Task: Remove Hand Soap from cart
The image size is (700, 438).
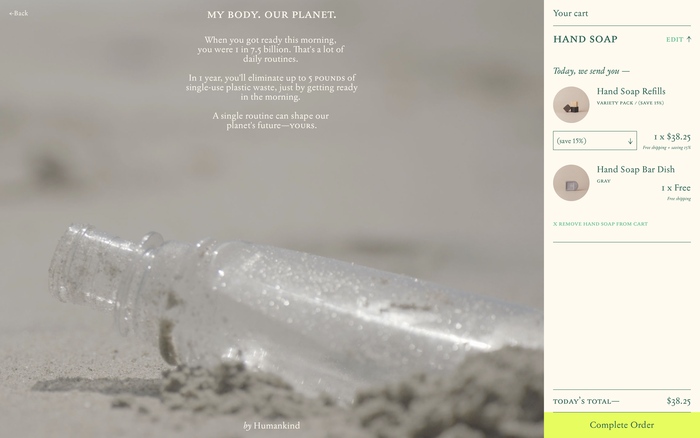Action: (x=600, y=224)
